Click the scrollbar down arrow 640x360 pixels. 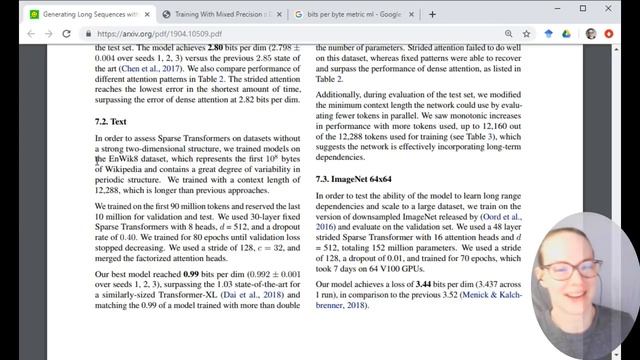tap(616, 355)
